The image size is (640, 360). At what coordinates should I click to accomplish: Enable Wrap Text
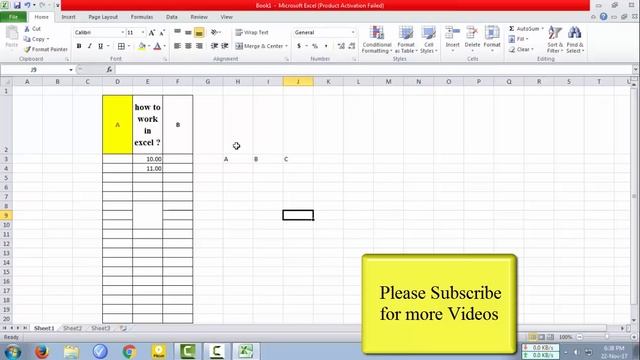[252, 32]
